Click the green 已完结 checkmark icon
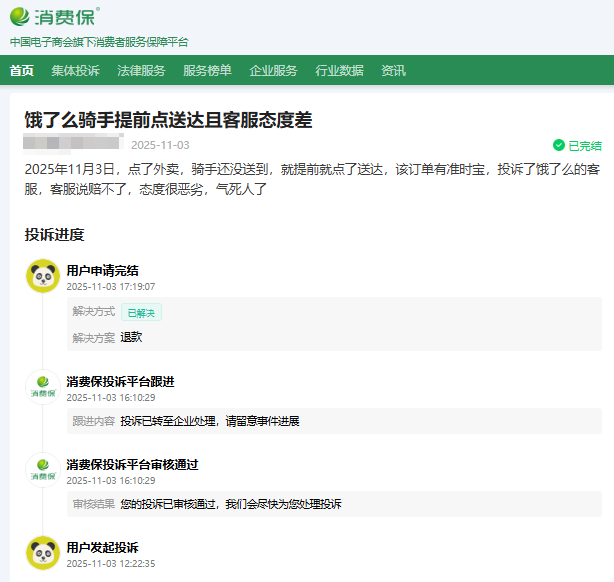This screenshot has width=614, height=582. click(x=559, y=145)
